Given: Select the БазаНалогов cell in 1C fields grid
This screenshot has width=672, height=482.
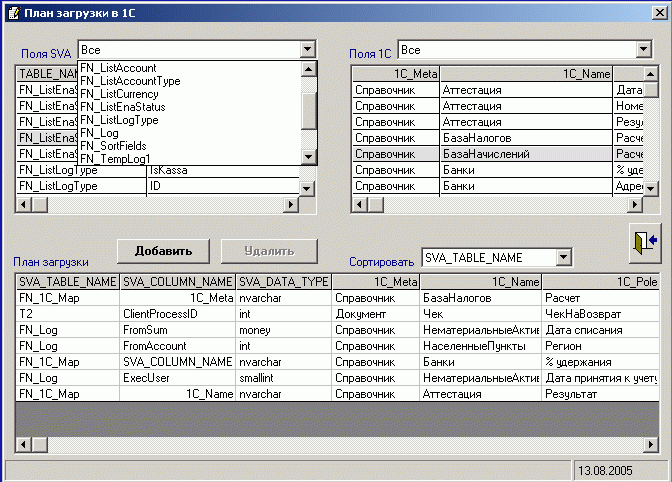Looking at the screenshot, I should coord(527,138).
